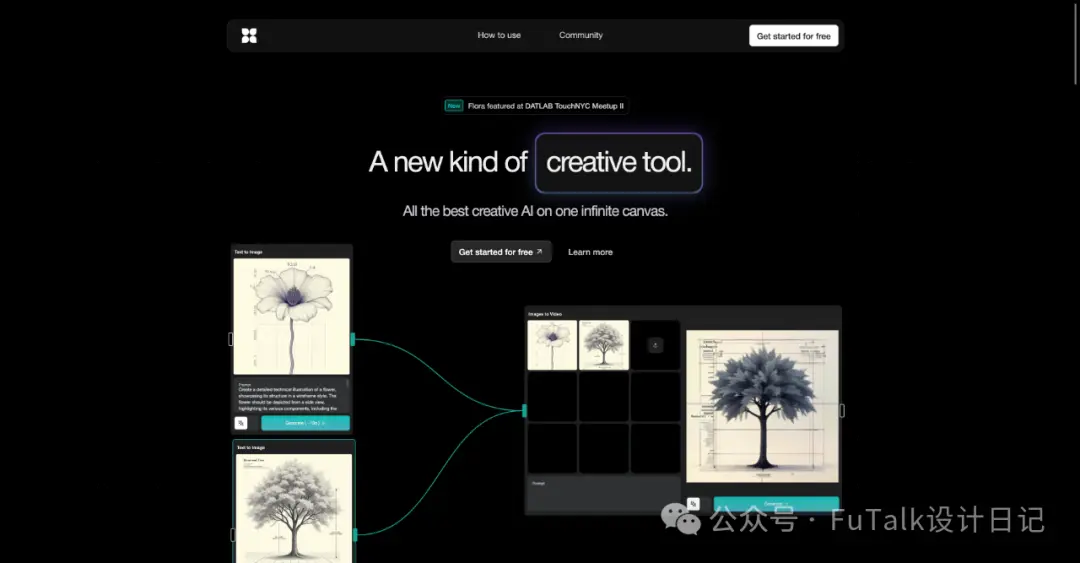The width and height of the screenshot is (1080, 563).
Task: Click the dark Get started for free button under the headline
Action: tap(501, 252)
